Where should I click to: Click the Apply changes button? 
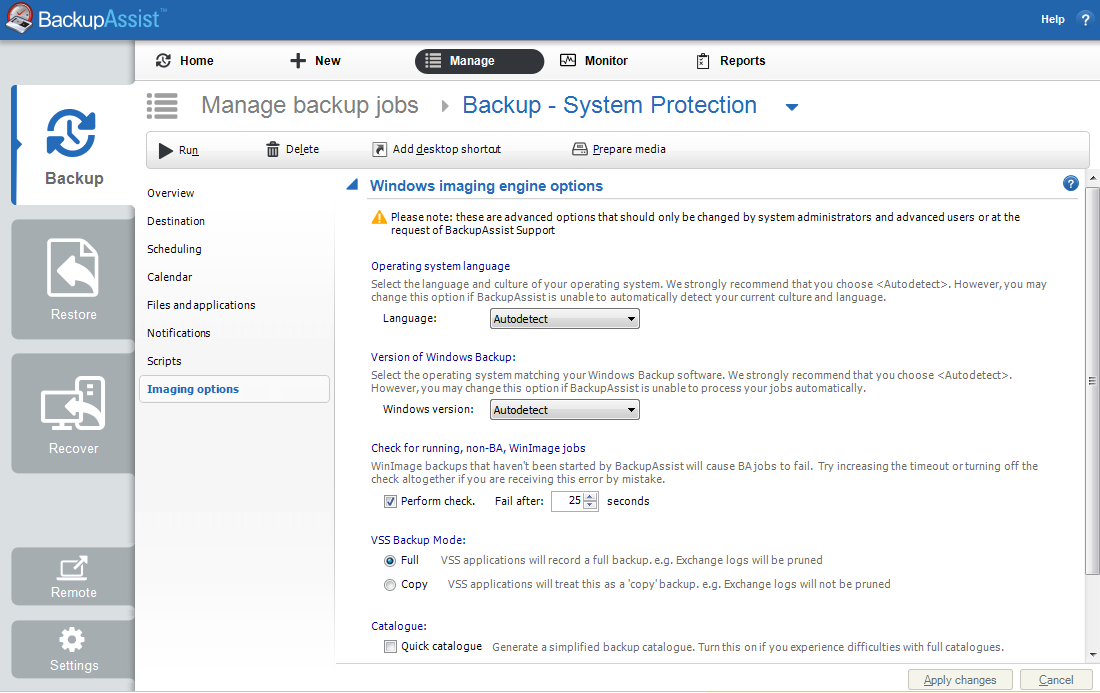[960, 680]
